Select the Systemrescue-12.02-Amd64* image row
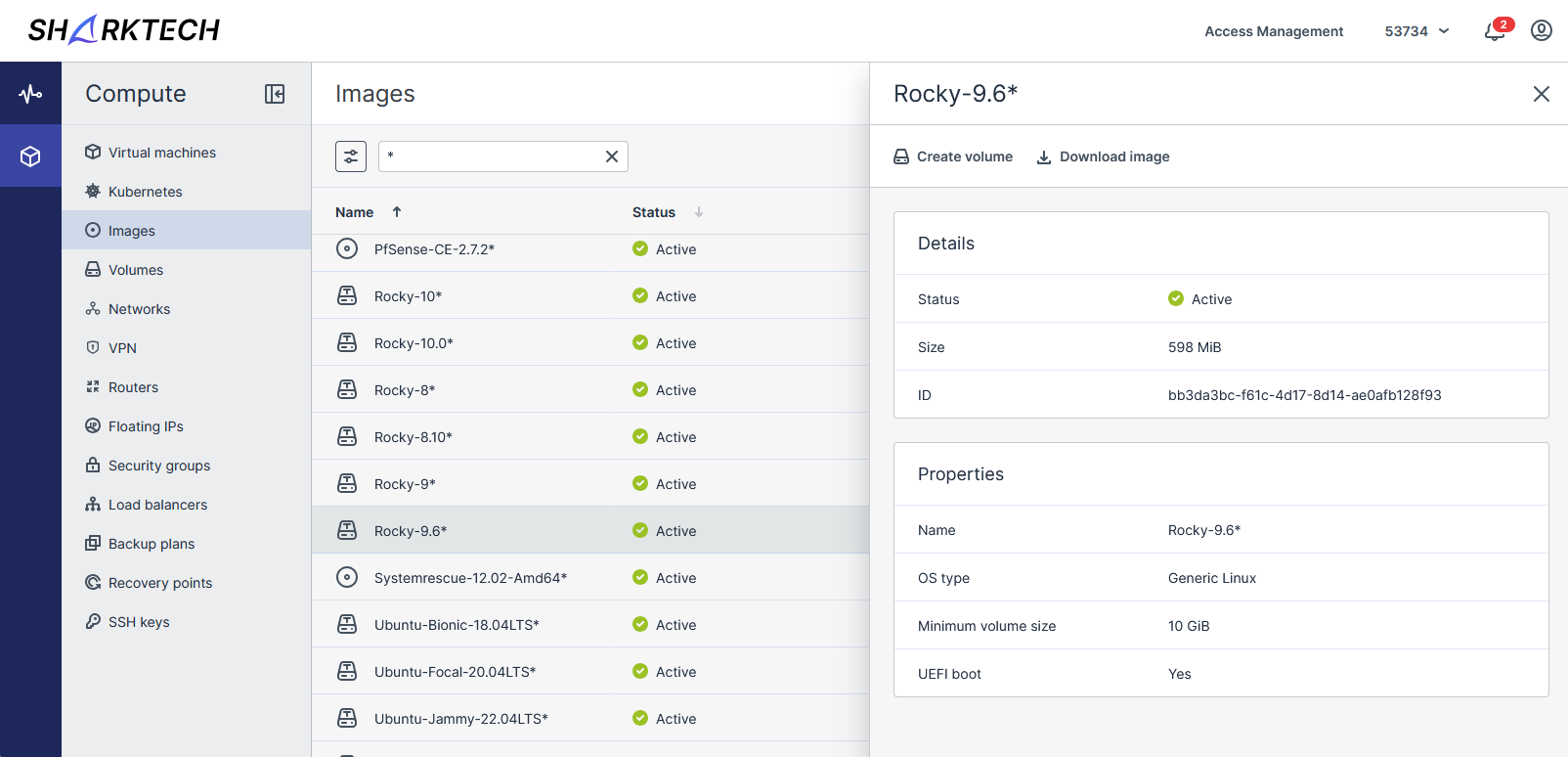Screen dimensions: 1568x757 [x=470, y=578]
